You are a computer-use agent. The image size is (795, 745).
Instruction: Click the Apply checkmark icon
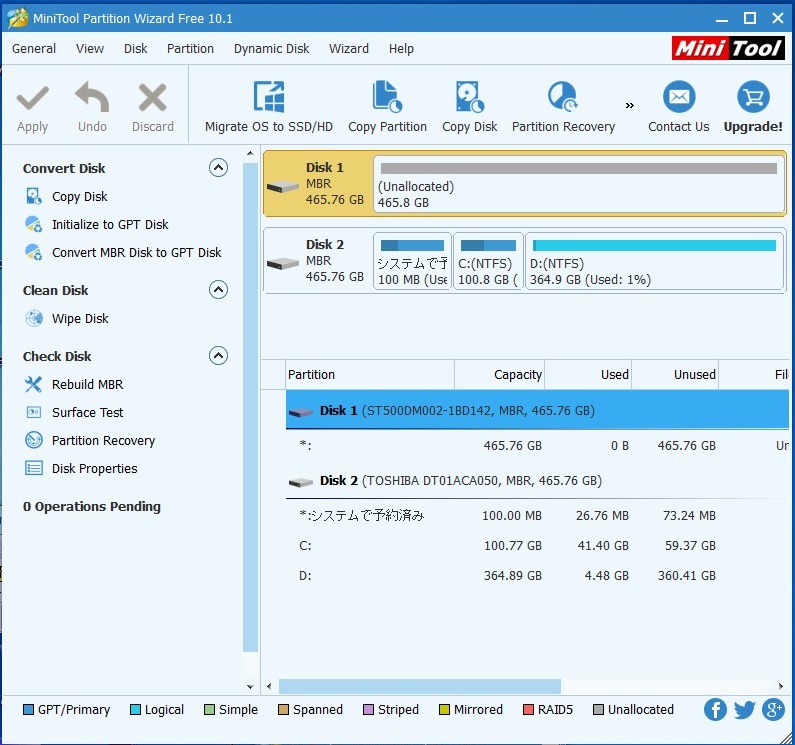coord(32,98)
